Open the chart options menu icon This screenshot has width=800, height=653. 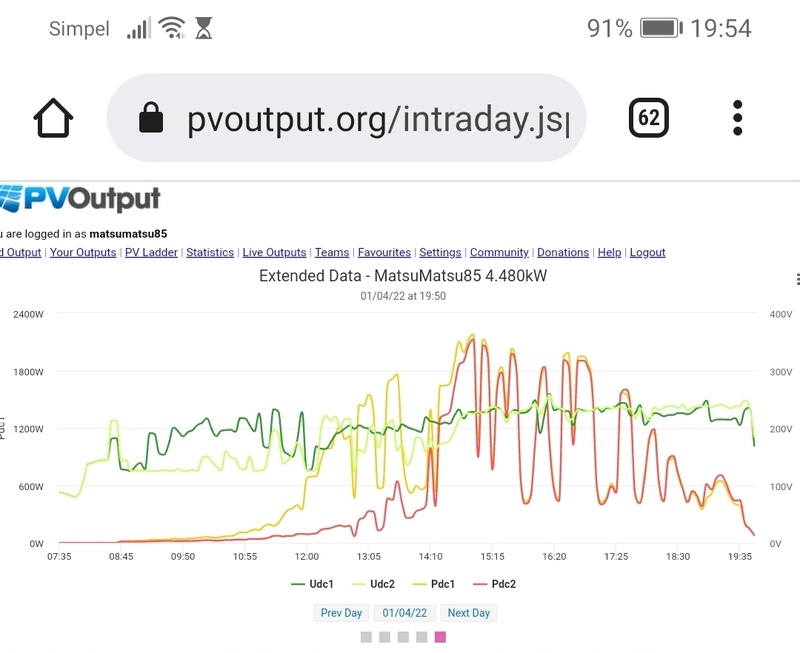coord(796,279)
